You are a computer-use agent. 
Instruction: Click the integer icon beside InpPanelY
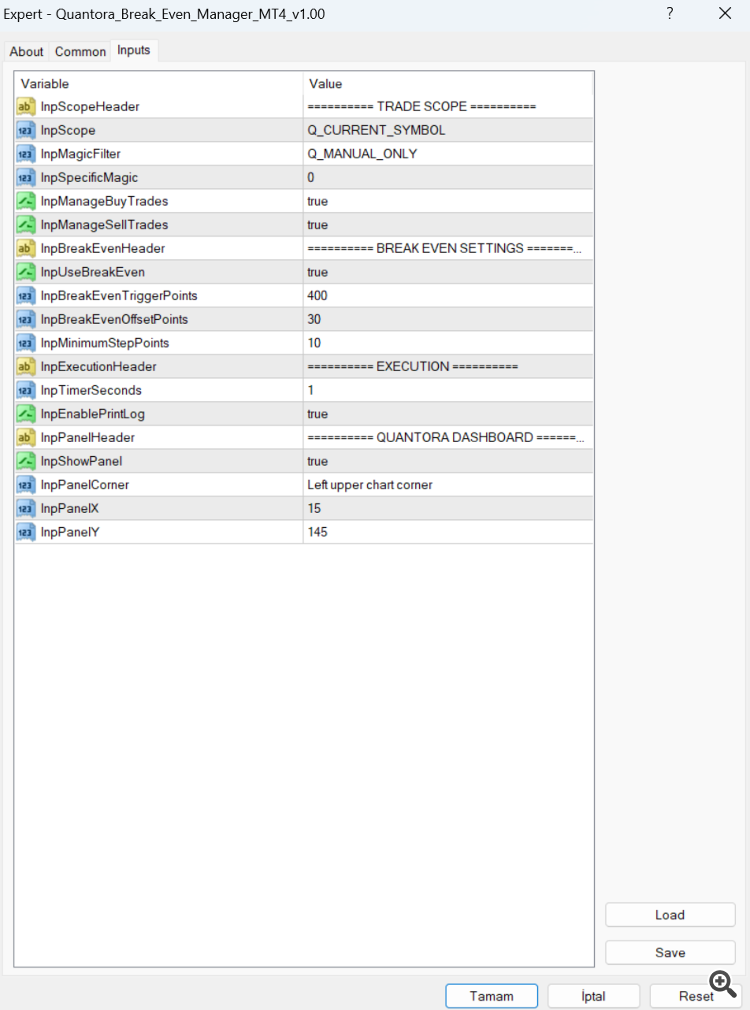coord(26,532)
